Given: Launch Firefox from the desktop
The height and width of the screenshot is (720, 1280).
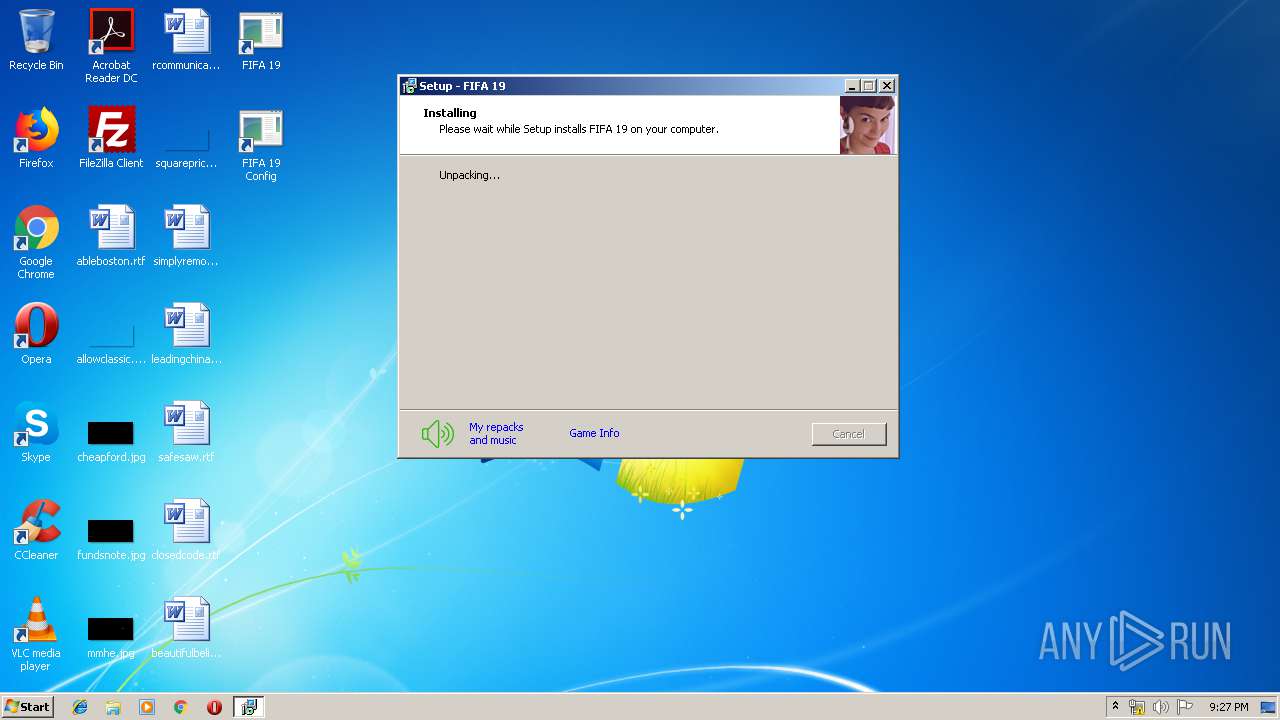Looking at the screenshot, I should point(36,139).
